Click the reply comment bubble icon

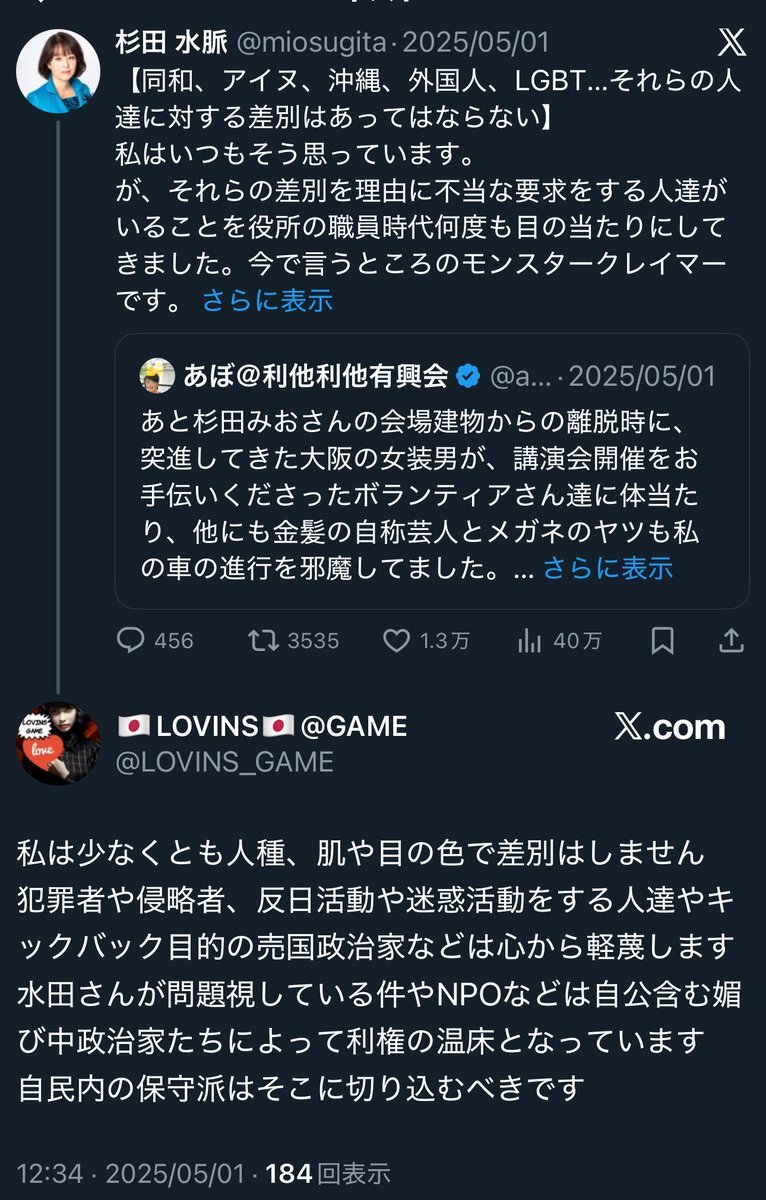tap(131, 641)
